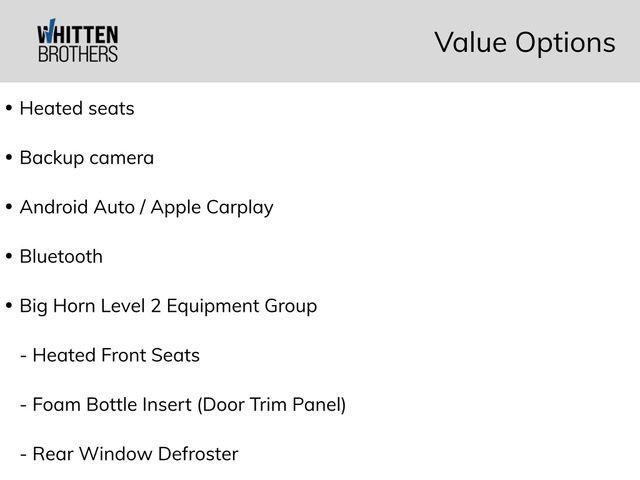This screenshot has width=640, height=480.
Task: Click the bullet beside Backup camera
Action: [9, 158]
